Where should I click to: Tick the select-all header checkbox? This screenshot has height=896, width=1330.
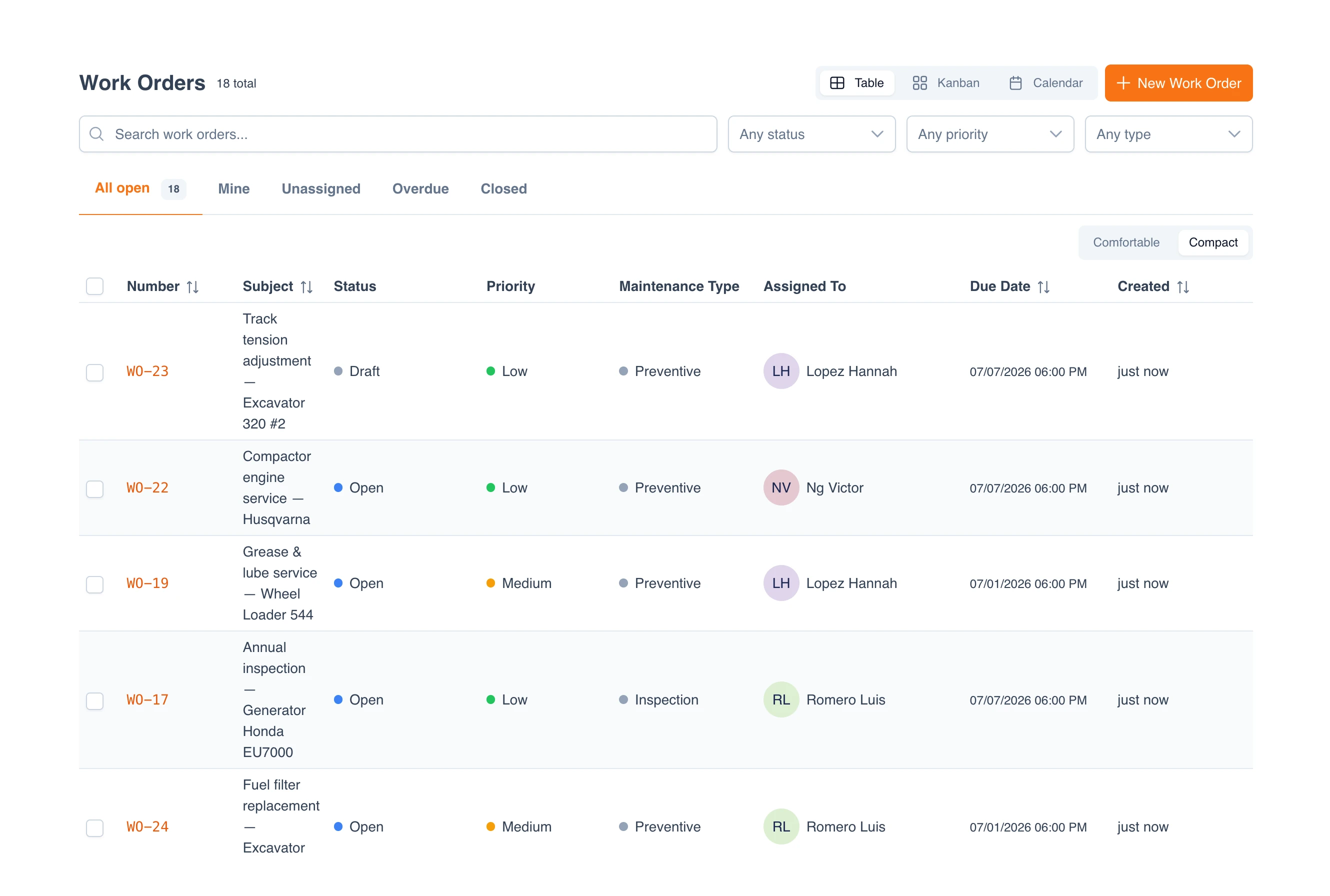pyautogui.click(x=95, y=286)
